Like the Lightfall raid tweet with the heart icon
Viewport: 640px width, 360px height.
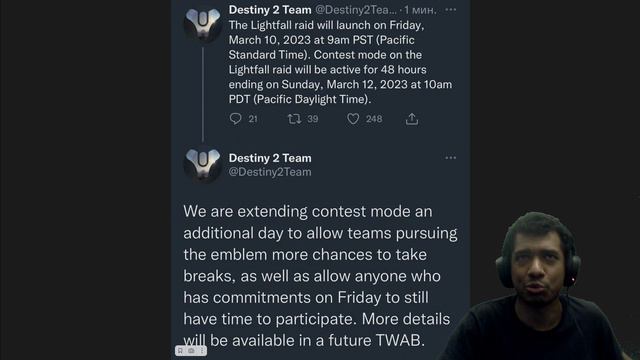pos(353,119)
